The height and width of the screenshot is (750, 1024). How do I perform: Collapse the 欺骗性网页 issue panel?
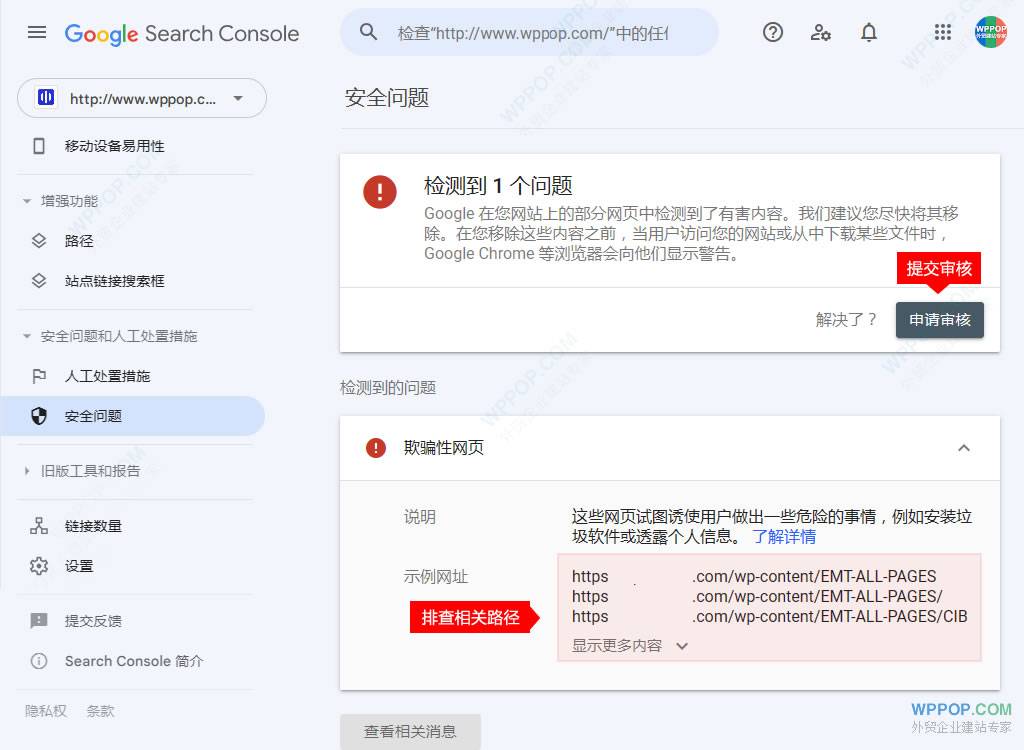[963, 448]
